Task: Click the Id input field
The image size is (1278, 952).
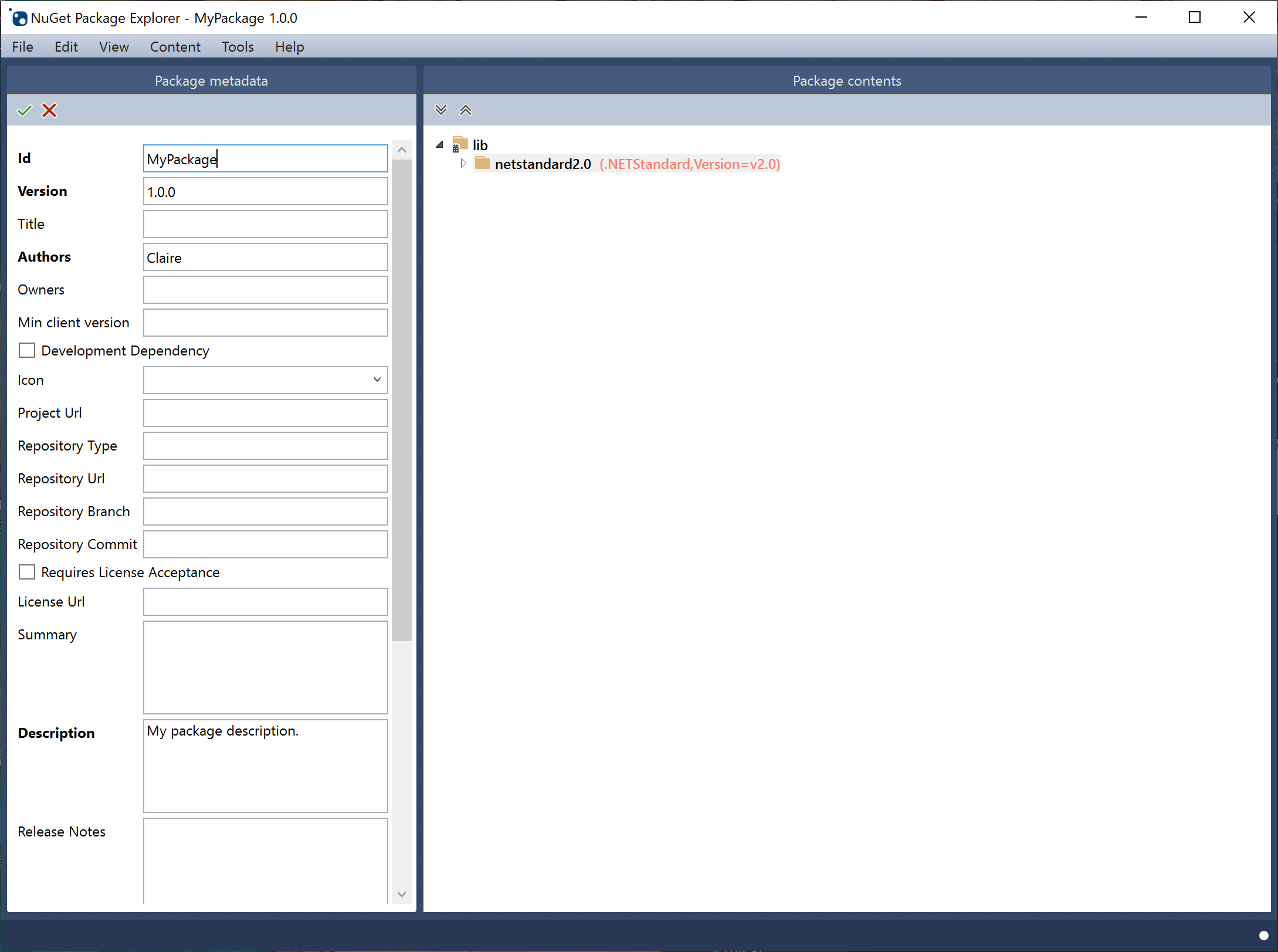Action: [x=264, y=158]
